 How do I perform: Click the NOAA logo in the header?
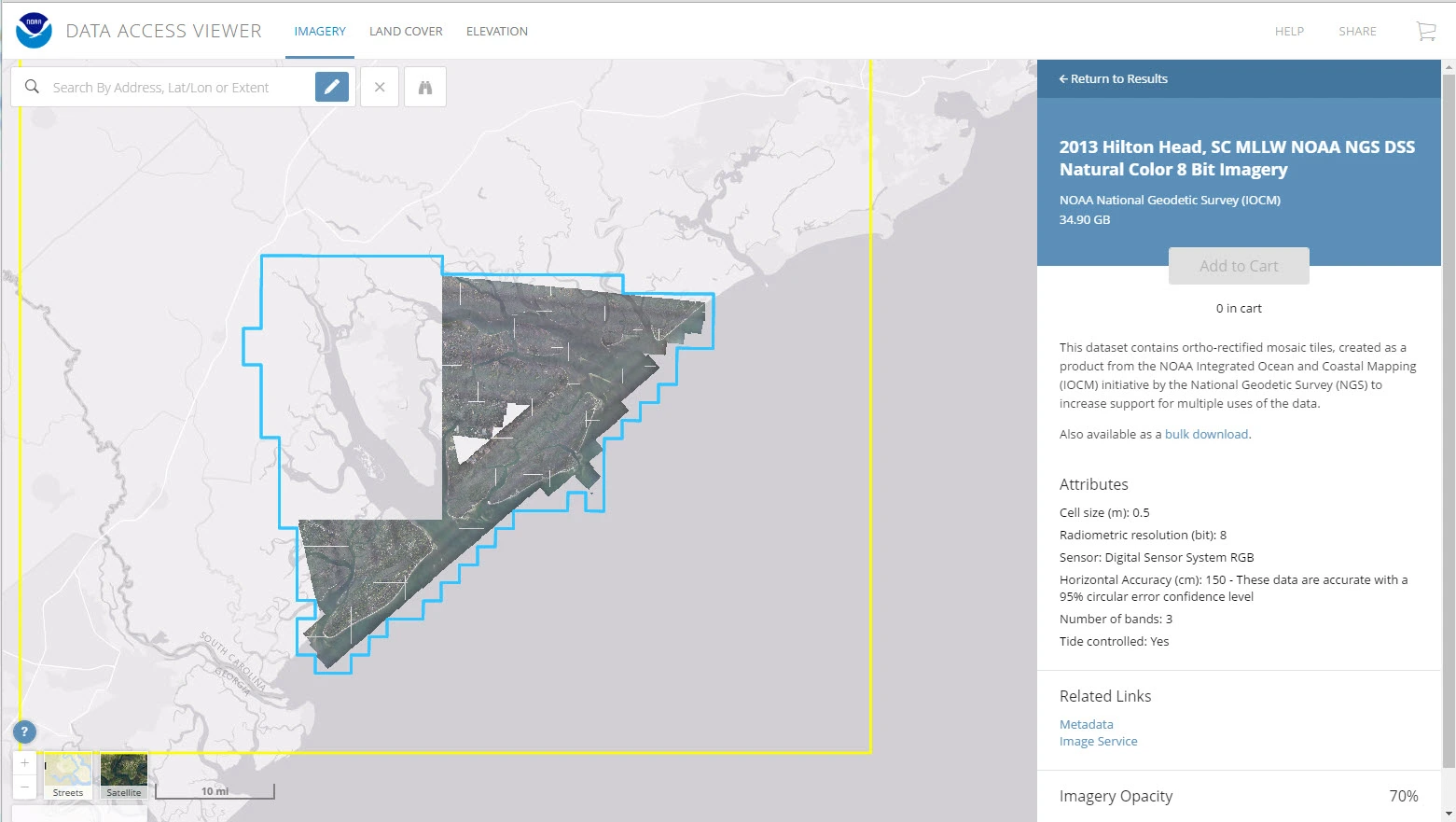click(34, 31)
